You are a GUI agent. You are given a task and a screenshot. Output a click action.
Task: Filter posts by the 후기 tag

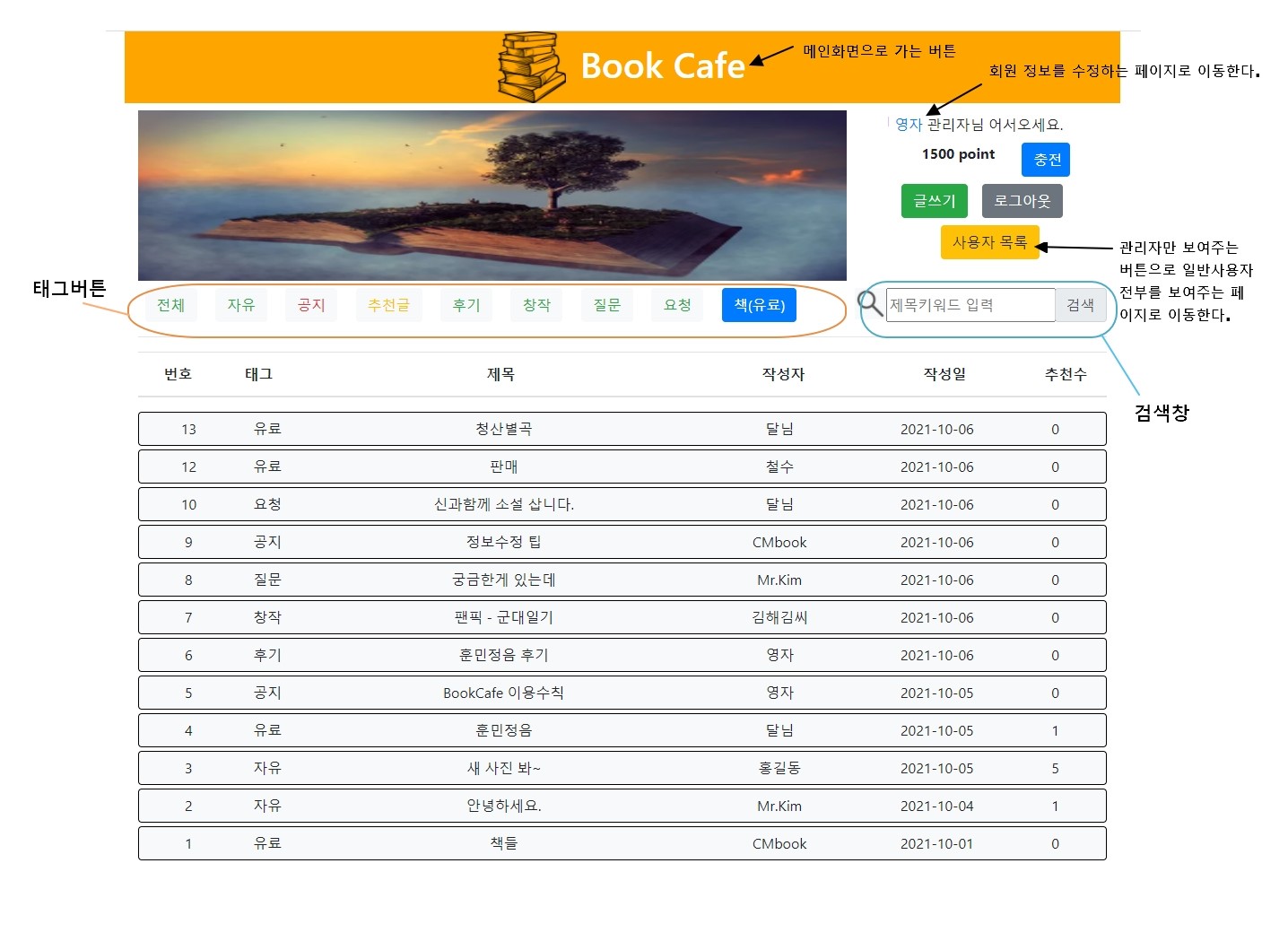466,304
